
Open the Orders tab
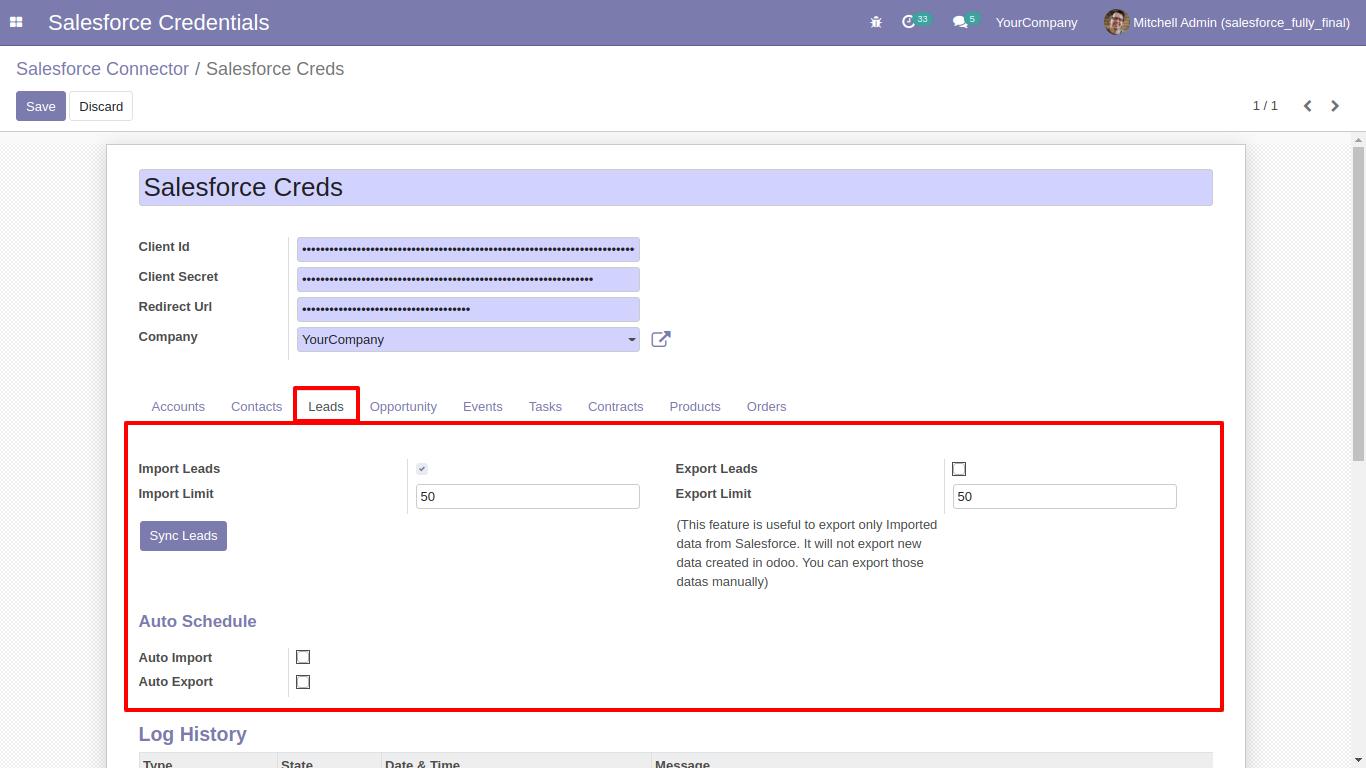tap(766, 406)
